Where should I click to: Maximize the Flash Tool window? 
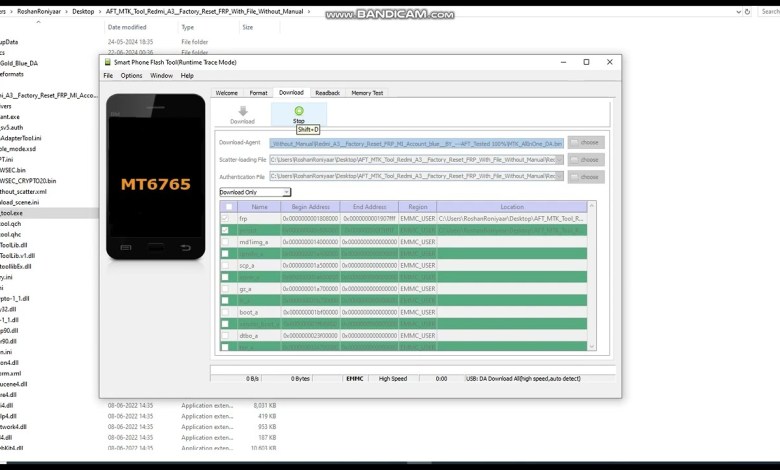(x=586, y=62)
